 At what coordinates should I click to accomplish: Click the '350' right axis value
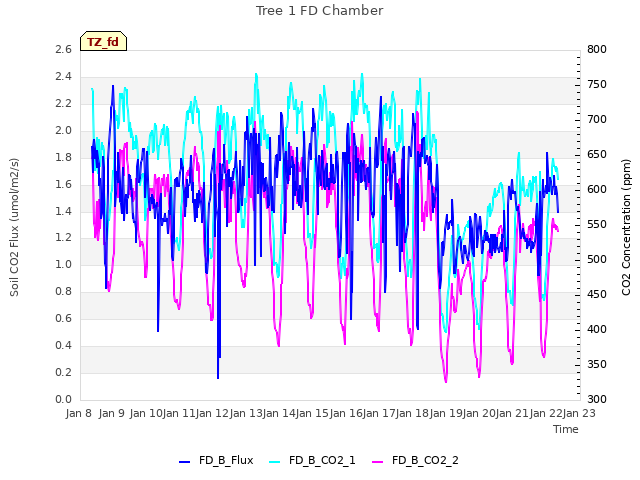point(597,364)
